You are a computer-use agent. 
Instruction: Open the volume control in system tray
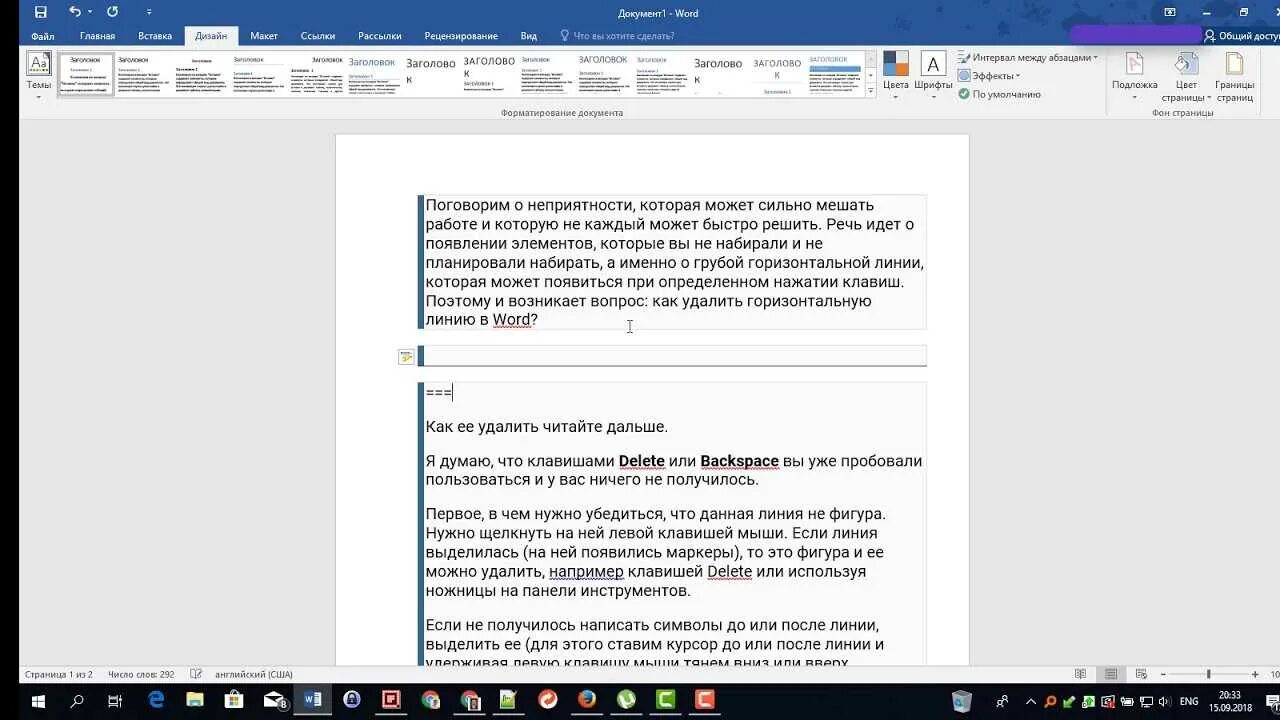point(1164,701)
